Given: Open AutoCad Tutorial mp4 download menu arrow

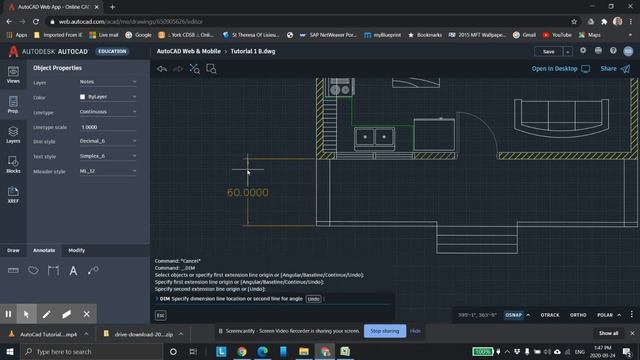Looking at the screenshot, I should click(x=86, y=334).
